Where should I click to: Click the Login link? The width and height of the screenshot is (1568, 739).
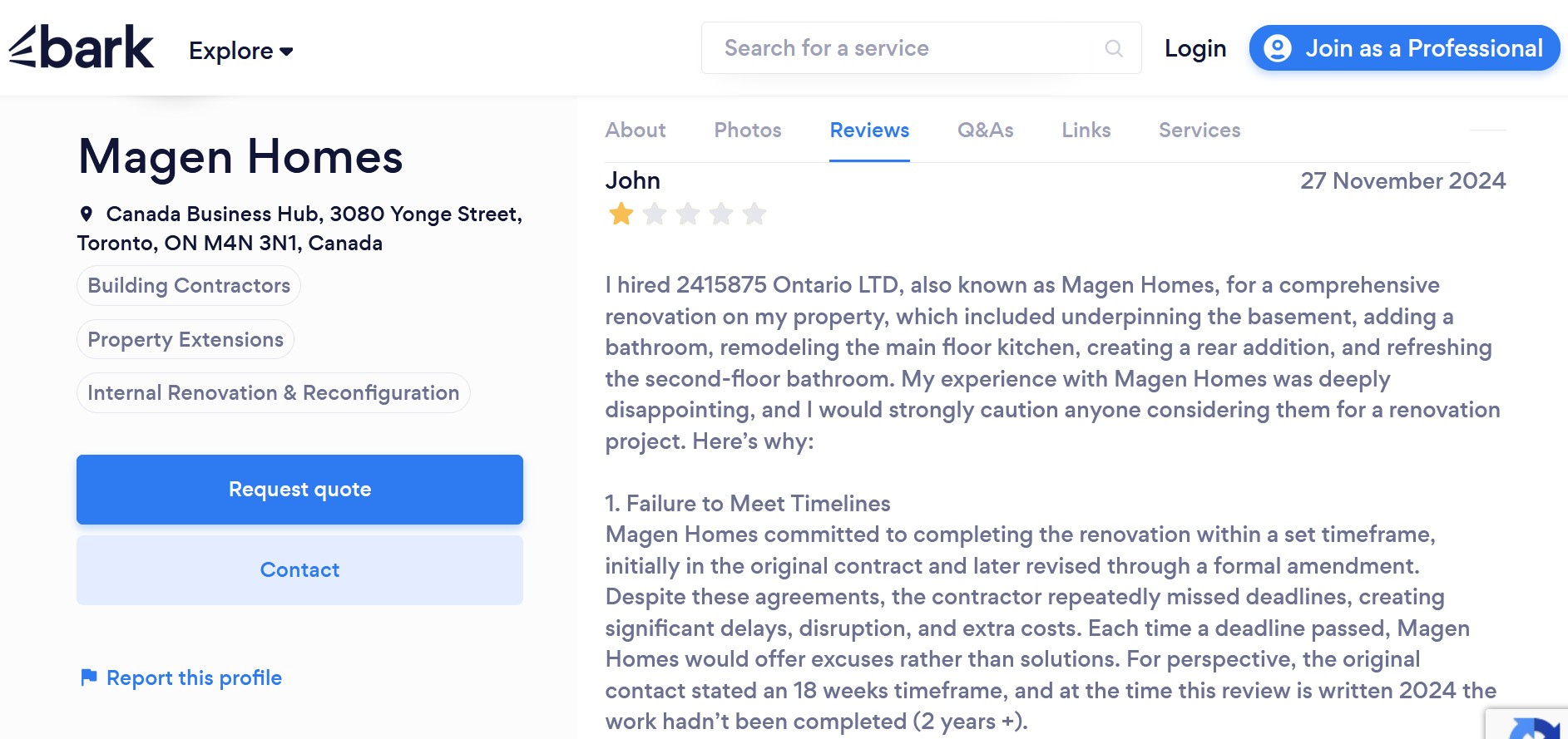point(1195,48)
